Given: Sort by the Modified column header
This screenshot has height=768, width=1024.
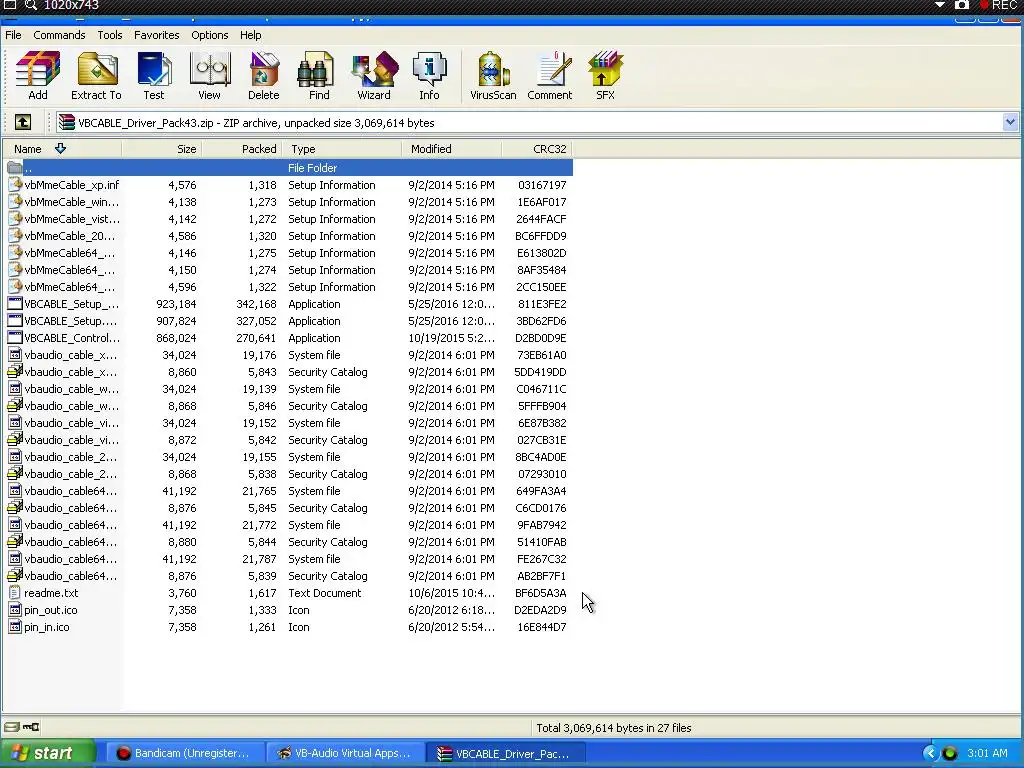Looking at the screenshot, I should (452, 149).
